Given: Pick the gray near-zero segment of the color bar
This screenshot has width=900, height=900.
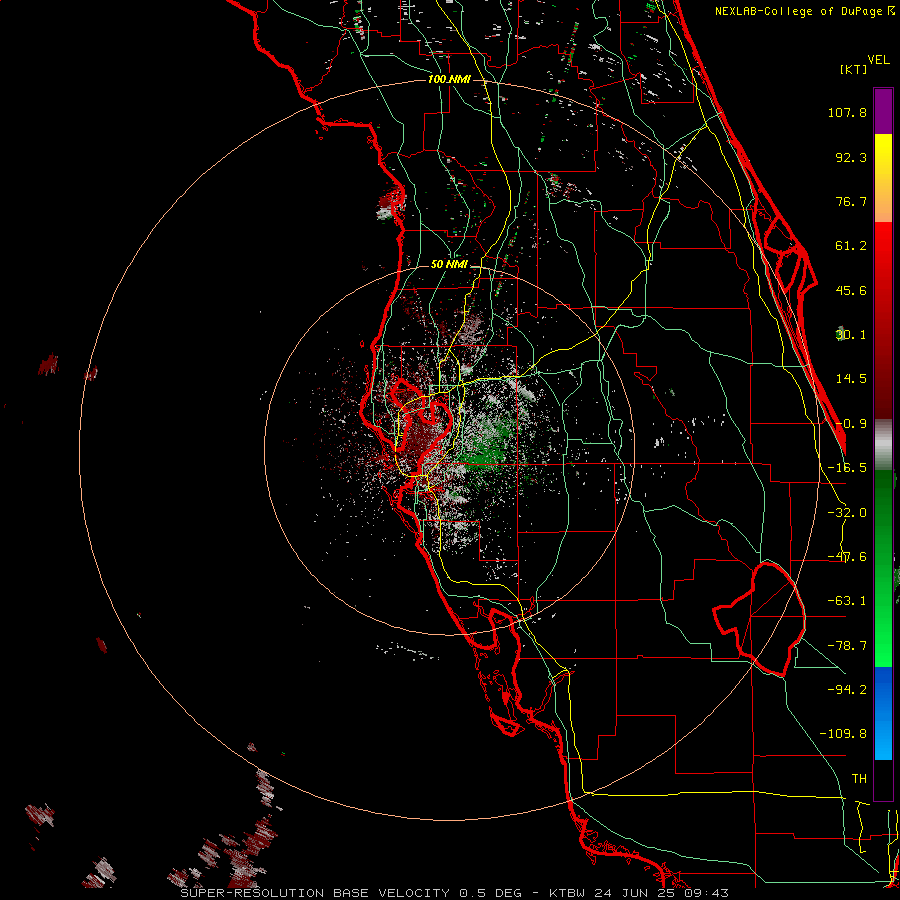Looking at the screenshot, I should 883,445.
